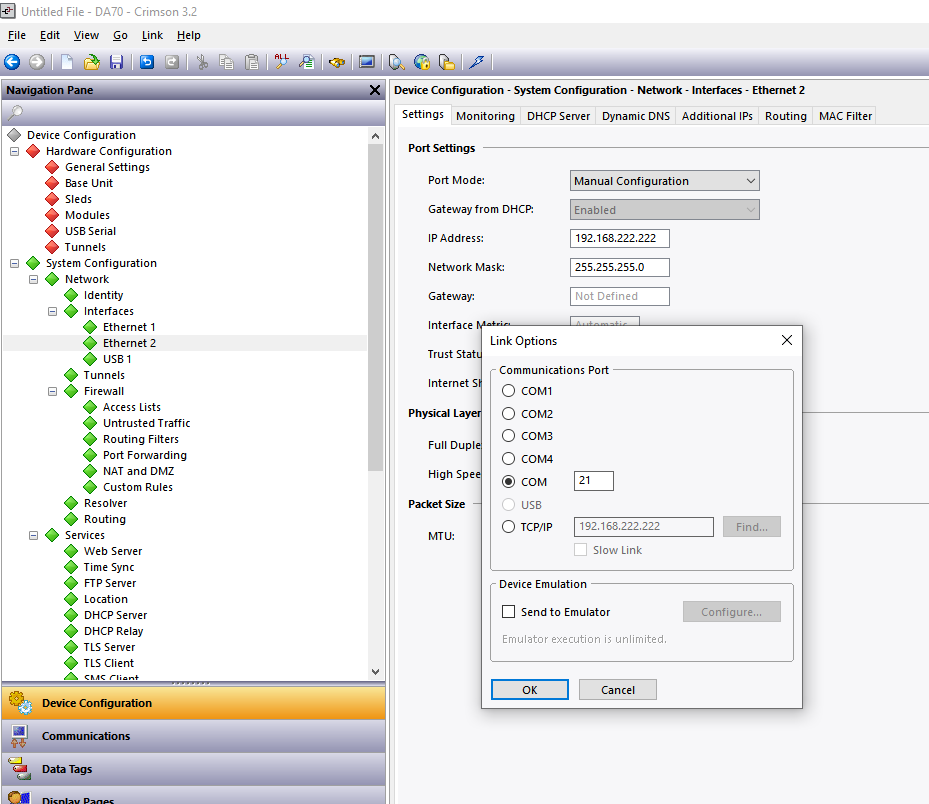Switch to the MAC Filter tab
929x804 pixels.
pyautogui.click(x=845, y=116)
